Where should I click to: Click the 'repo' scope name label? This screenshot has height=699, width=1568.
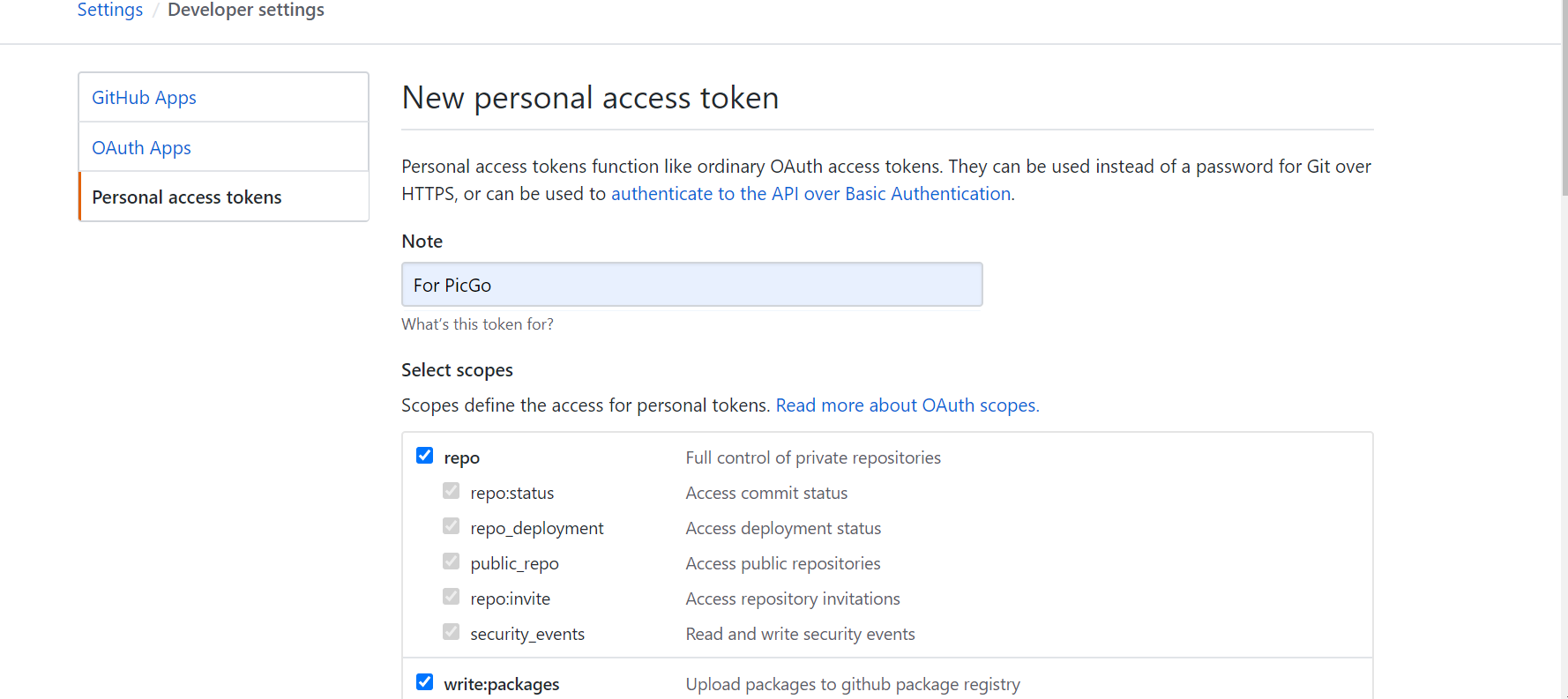(x=462, y=458)
